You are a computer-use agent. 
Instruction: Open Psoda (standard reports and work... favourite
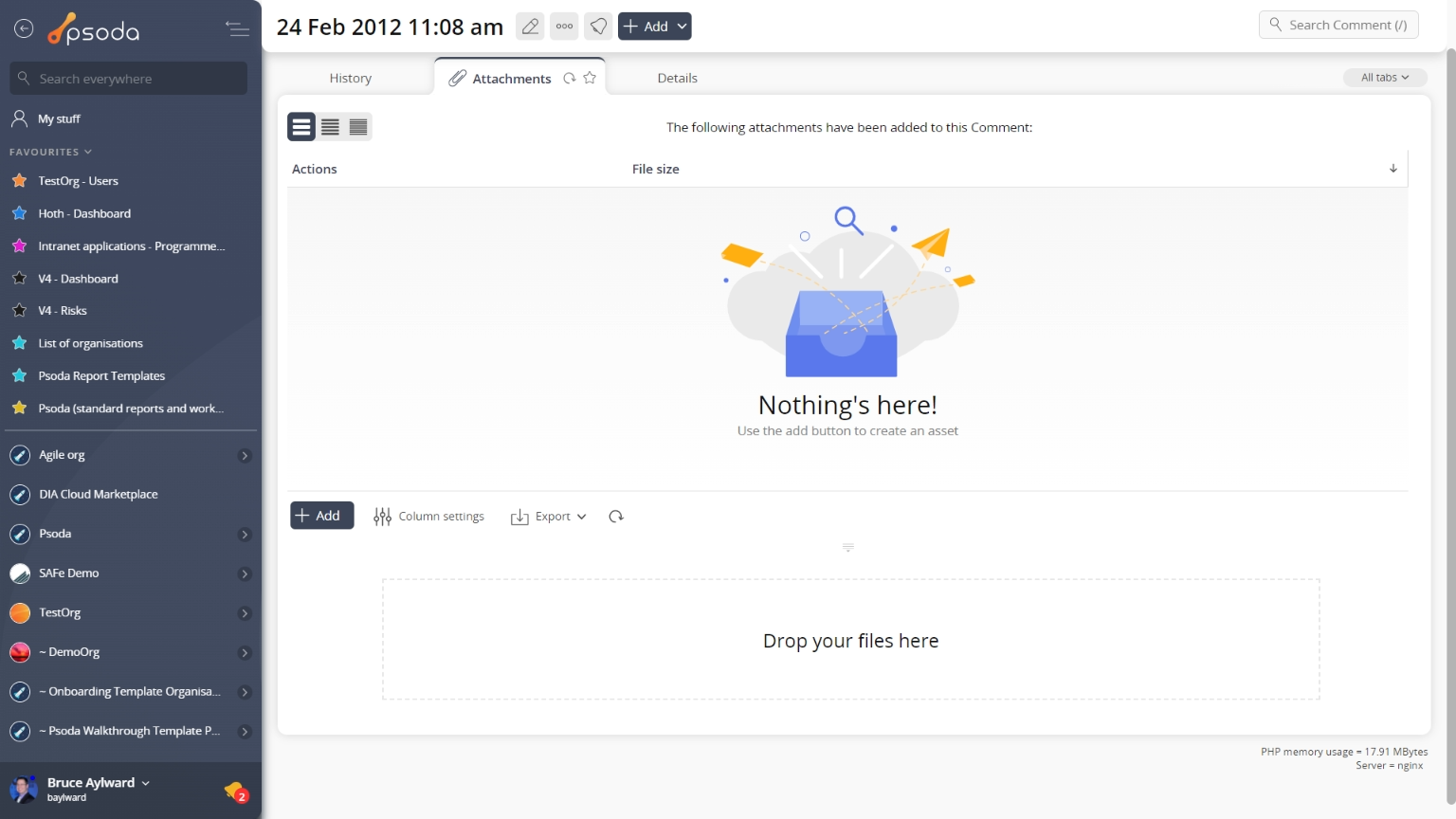(131, 409)
